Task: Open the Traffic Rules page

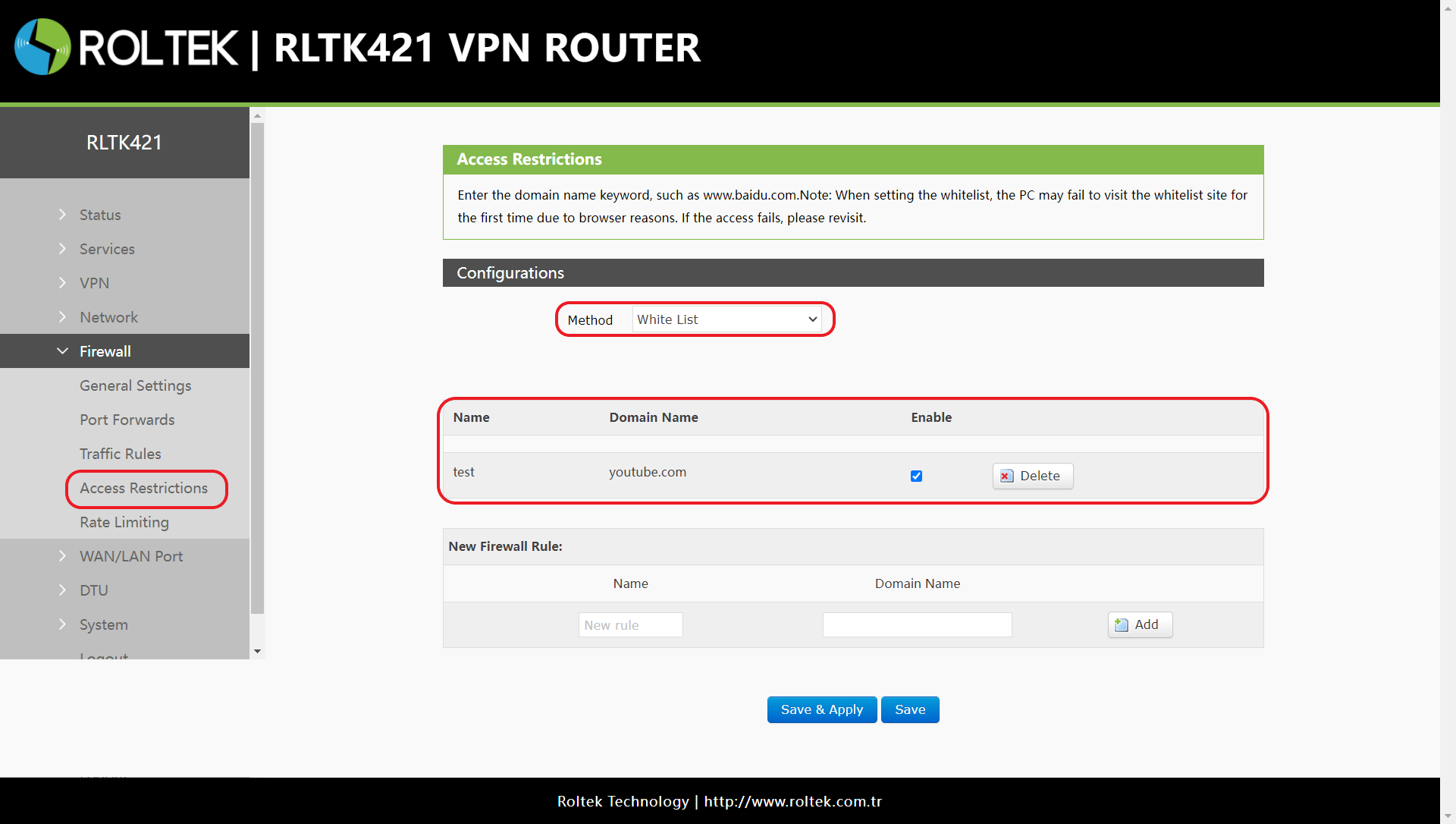Action: pyautogui.click(x=120, y=454)
